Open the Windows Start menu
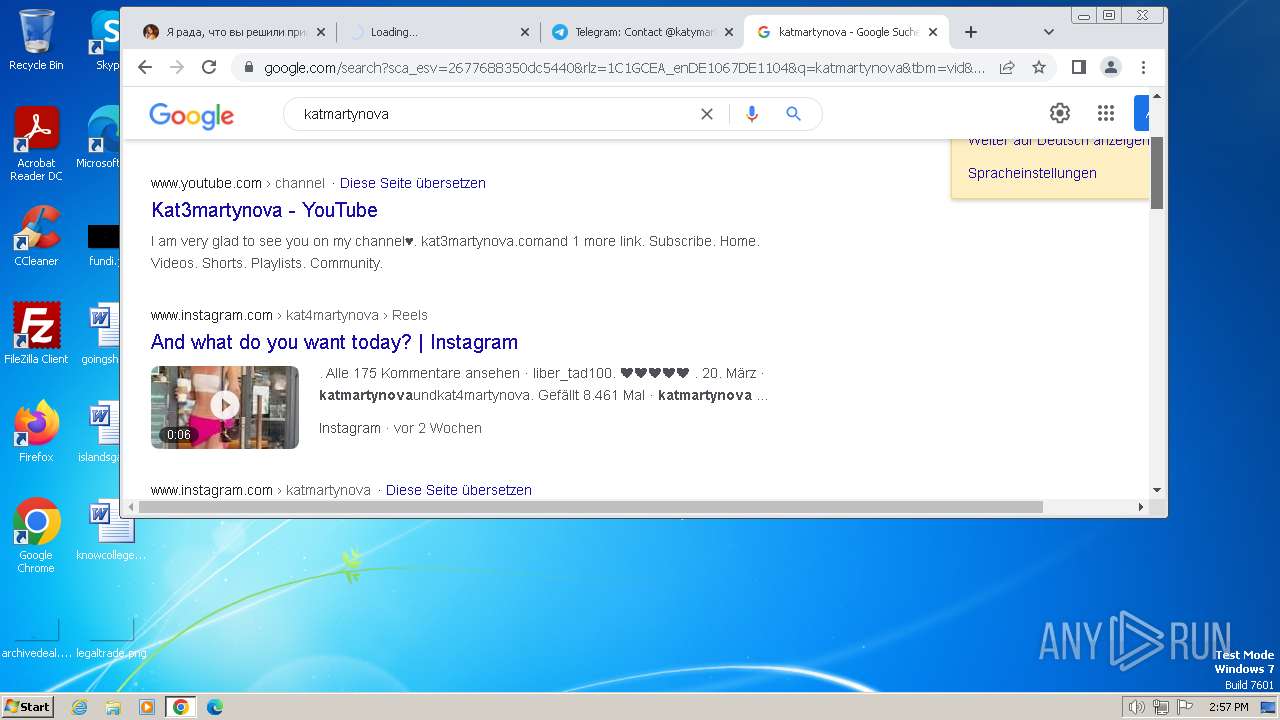 [x=28, y=707]
